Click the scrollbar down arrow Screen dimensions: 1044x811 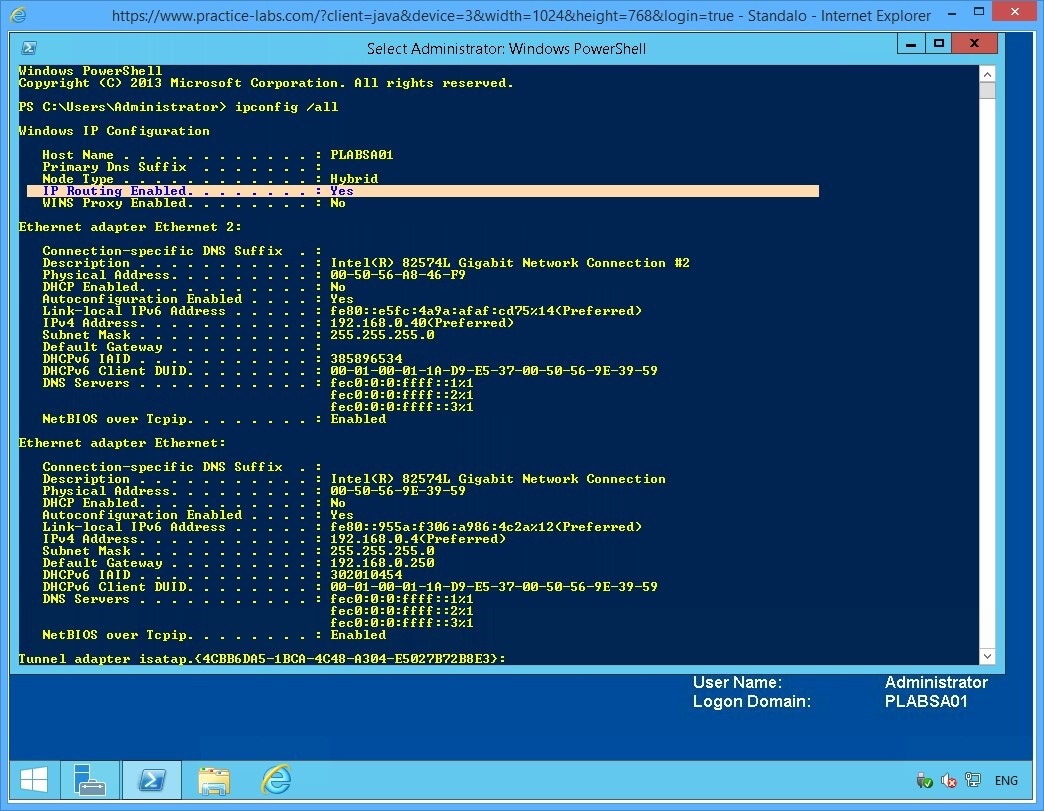(x=987, y=655)
